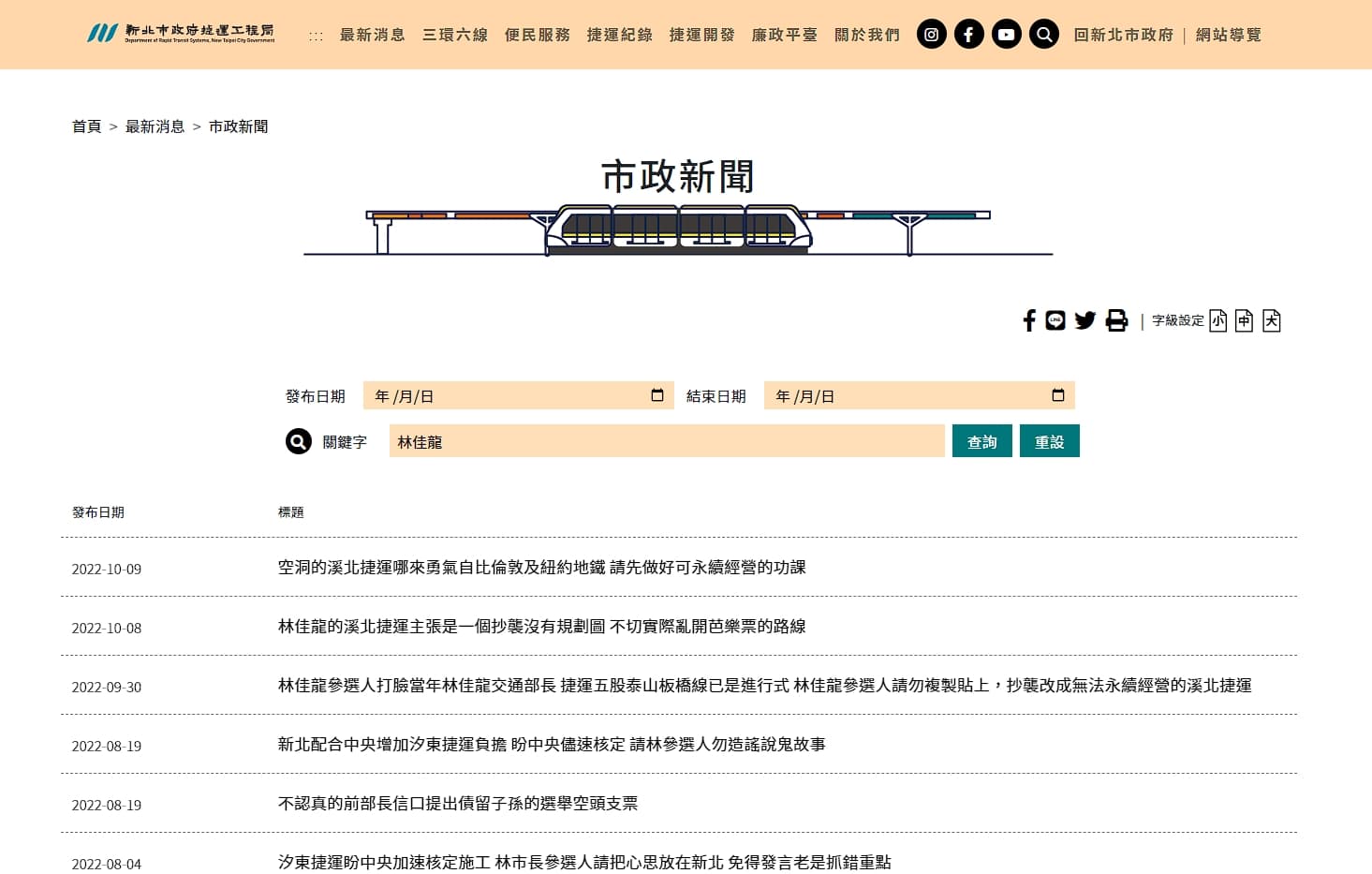Open news dated 2022-10-09 about 溪北捷運

point(542,568)
